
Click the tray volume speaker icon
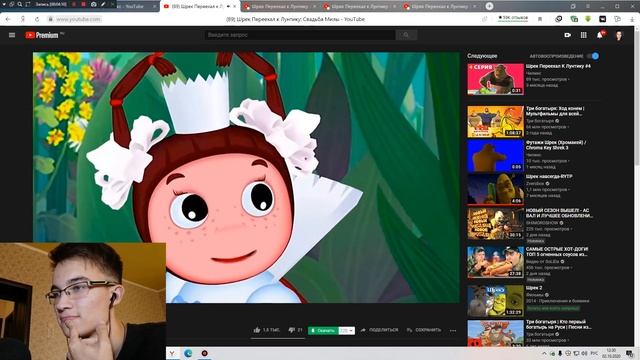click(584, 353)
